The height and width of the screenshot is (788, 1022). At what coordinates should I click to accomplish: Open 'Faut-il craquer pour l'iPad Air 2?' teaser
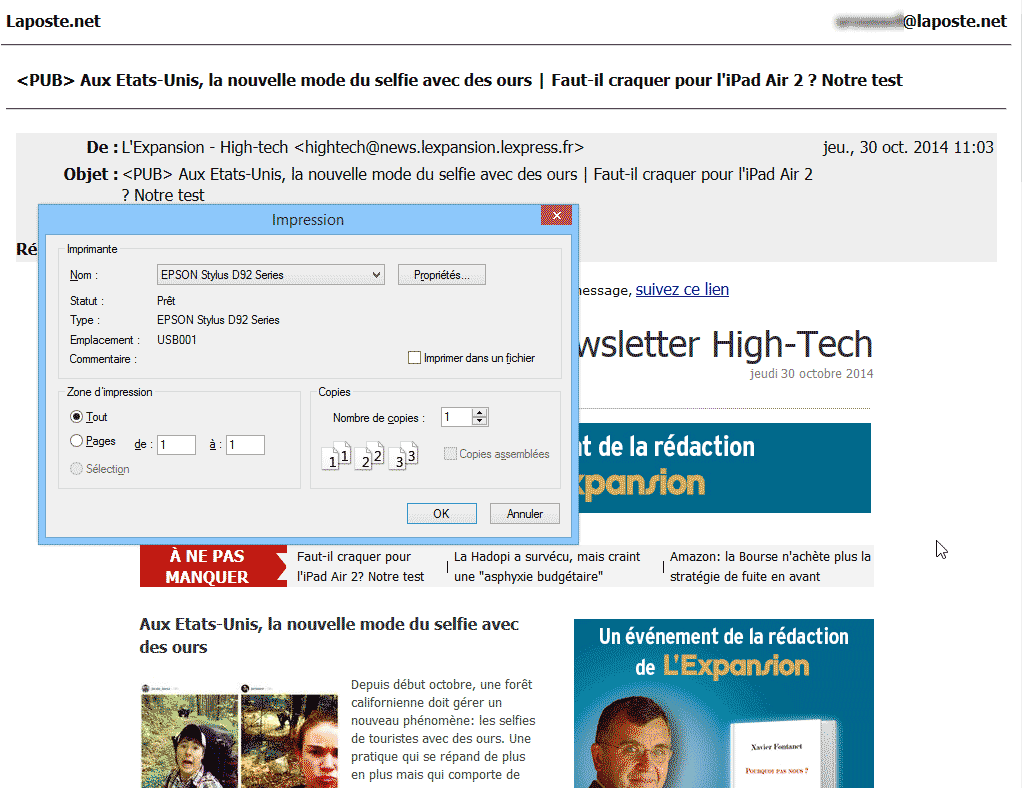click(x=360, y=566)
